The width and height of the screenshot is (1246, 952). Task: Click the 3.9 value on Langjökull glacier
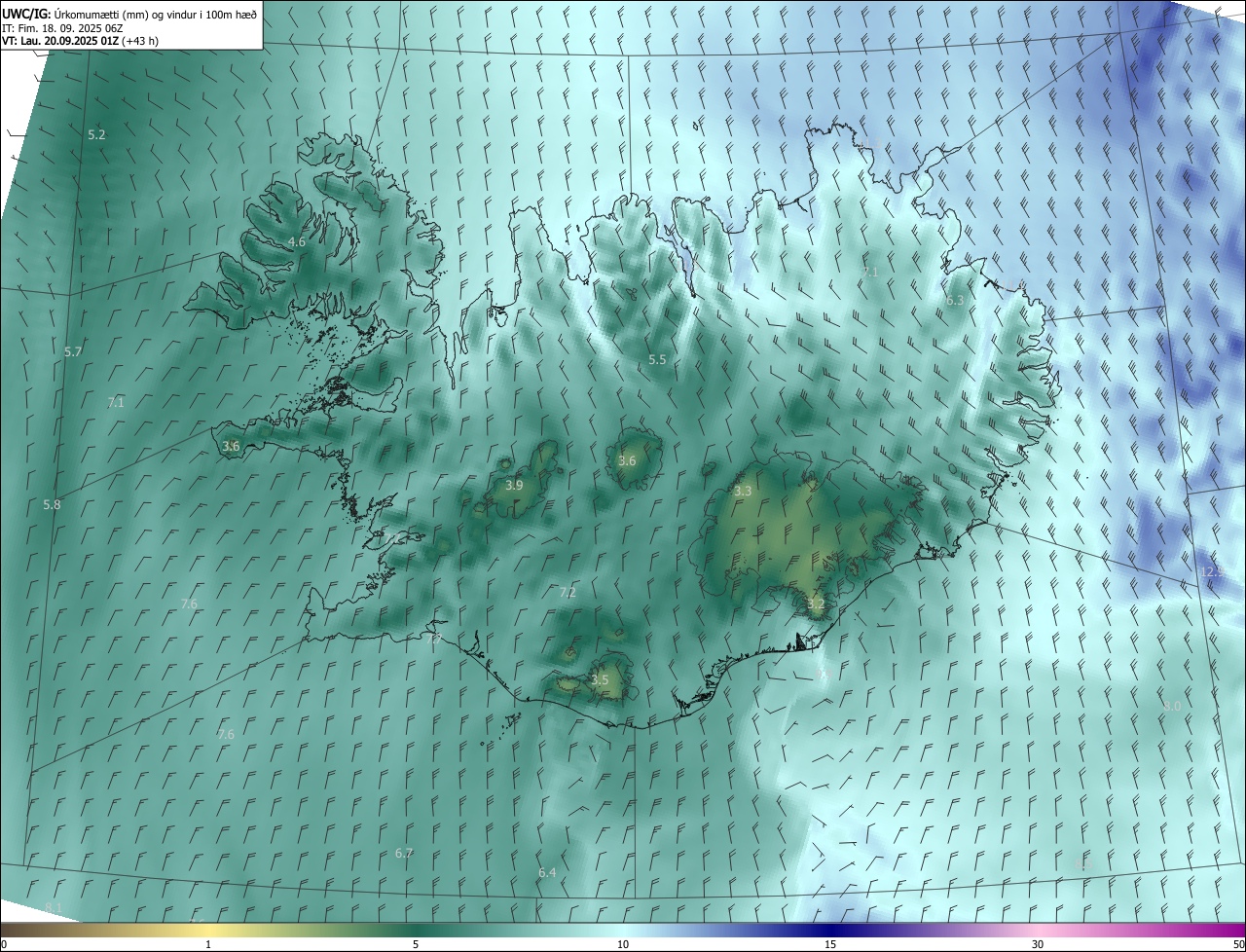point(514,485)
